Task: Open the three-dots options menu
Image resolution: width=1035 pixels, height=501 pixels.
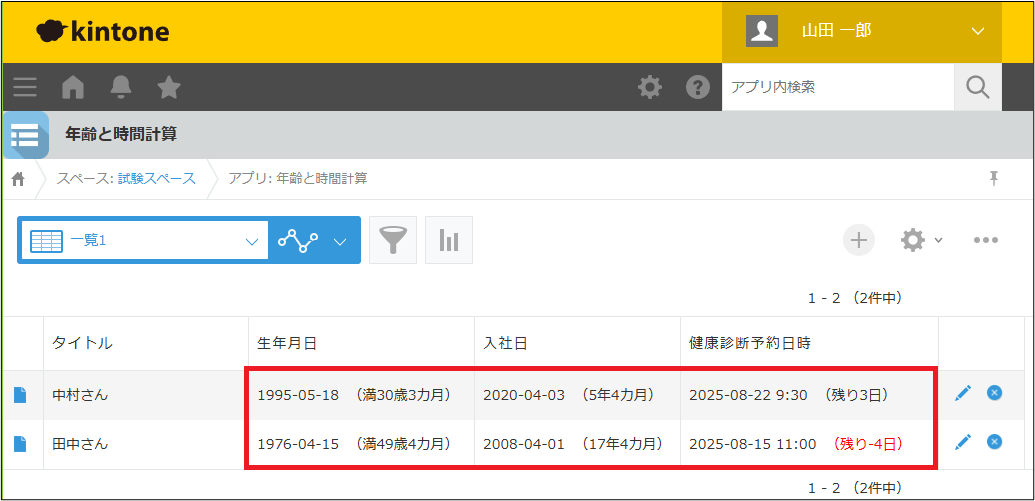Action: pos(986,240)
